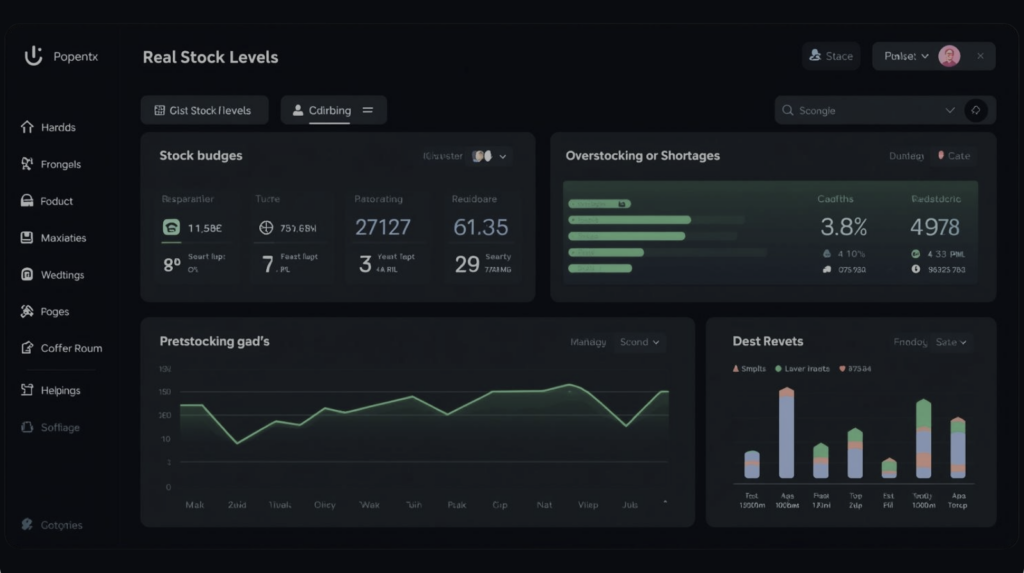Click the 61.35 Reatdoare value

point(481,227)
